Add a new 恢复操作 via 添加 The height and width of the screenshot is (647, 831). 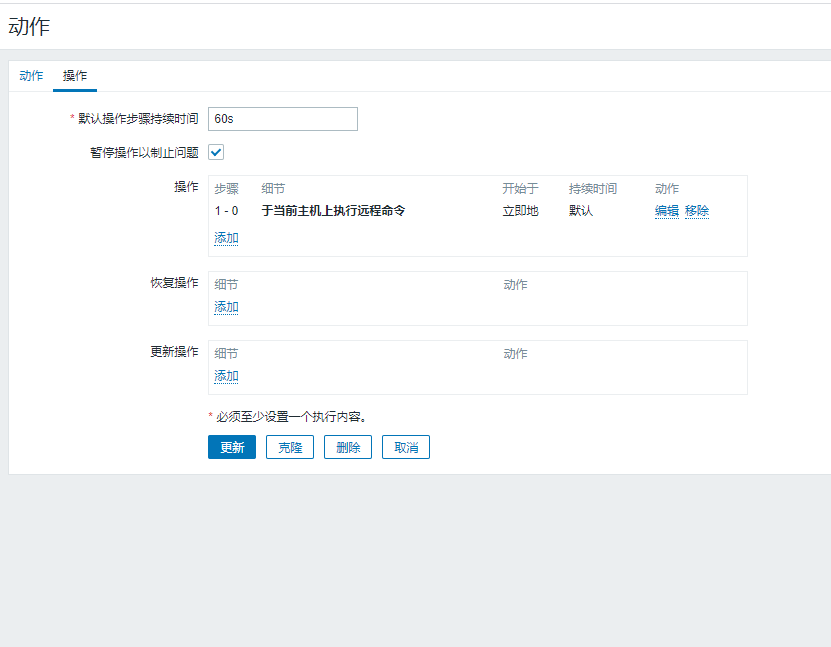tap(226, 307)
